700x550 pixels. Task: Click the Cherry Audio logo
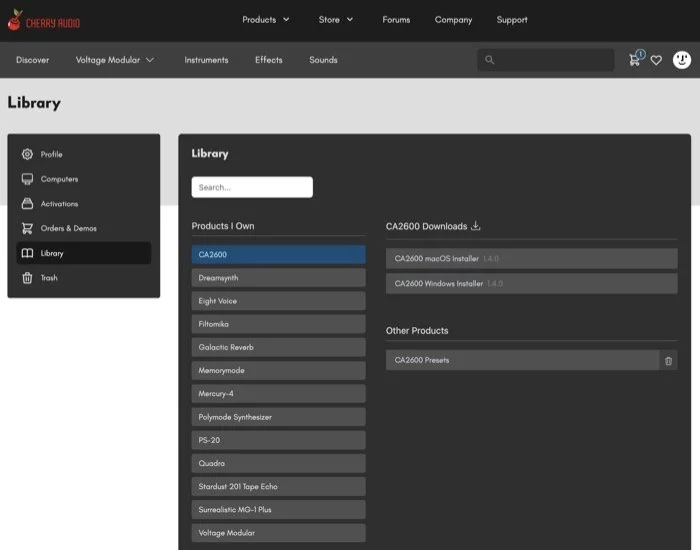tap(44, 21)
